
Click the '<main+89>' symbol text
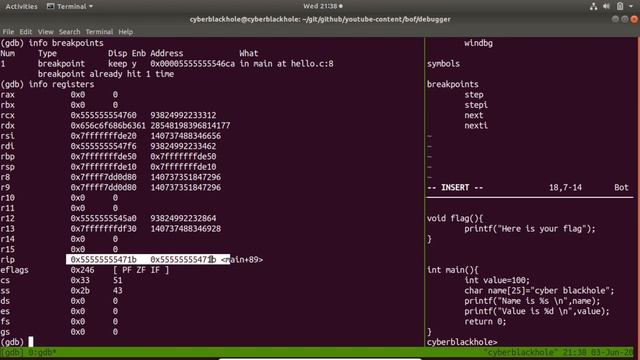pos(242,260)
